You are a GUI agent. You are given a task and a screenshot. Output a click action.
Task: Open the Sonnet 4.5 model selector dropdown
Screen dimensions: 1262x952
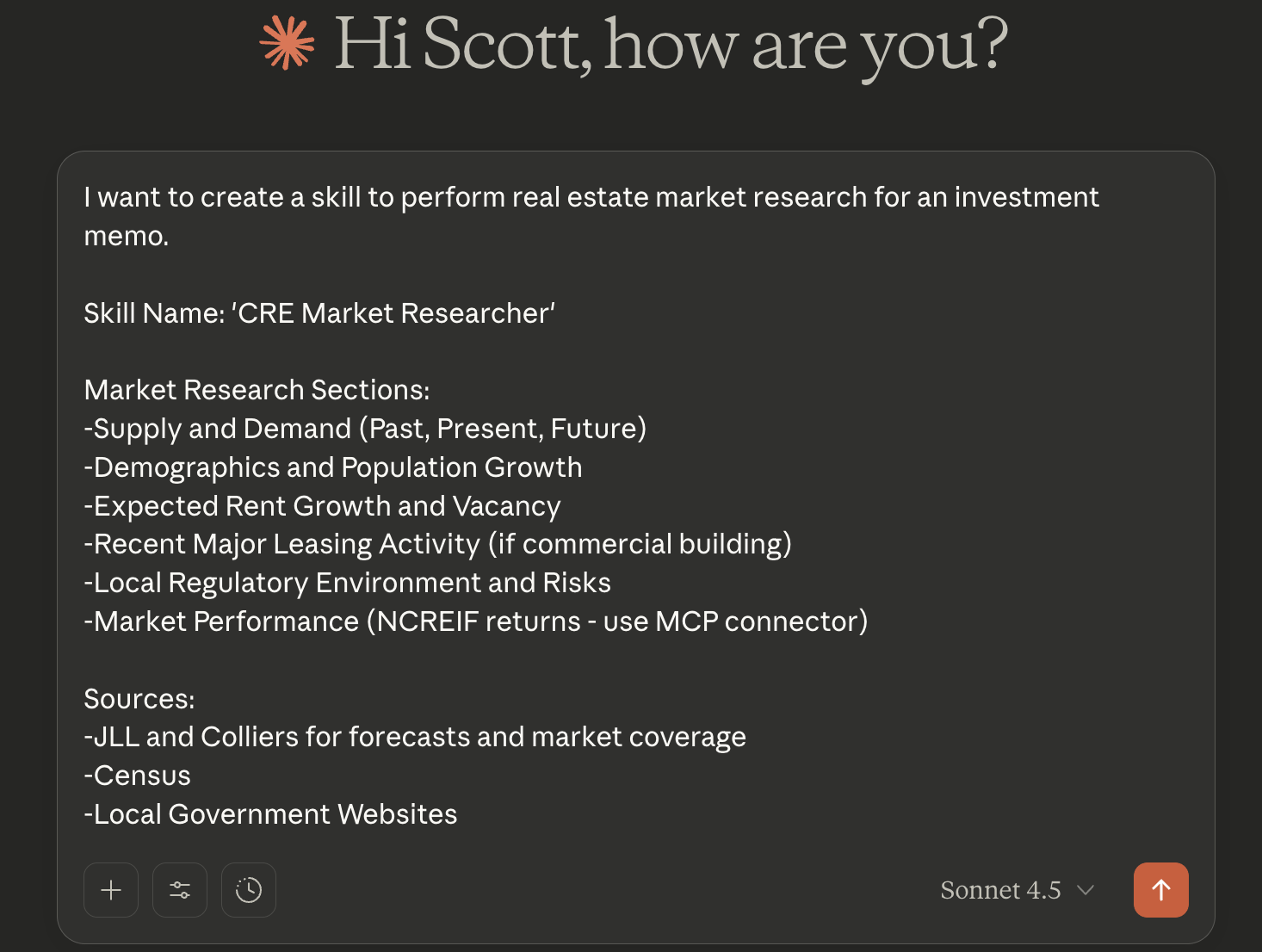click(x=1017, y=890)
